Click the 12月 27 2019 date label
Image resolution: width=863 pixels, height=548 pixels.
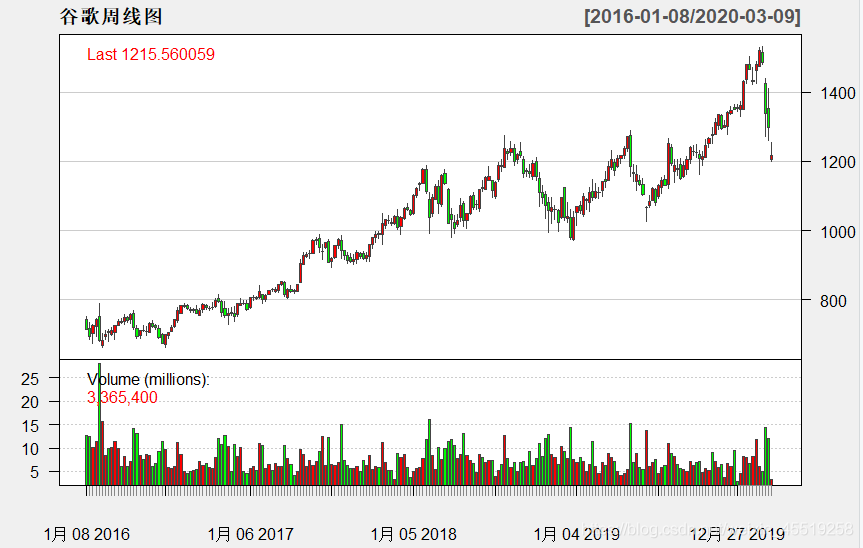(x=737, y=534)
